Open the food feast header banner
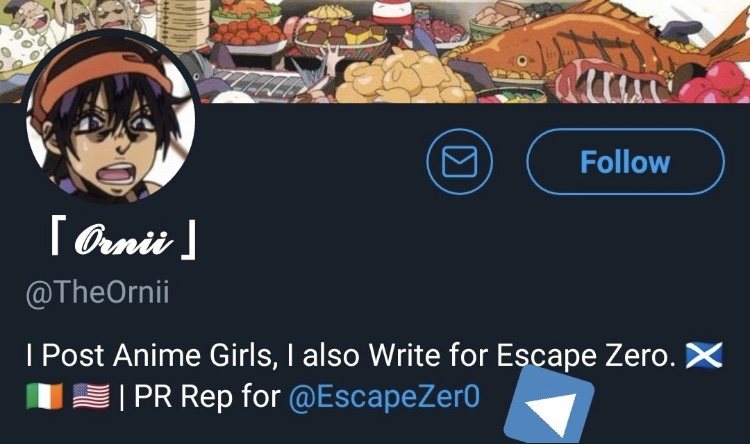 (375, 51)
